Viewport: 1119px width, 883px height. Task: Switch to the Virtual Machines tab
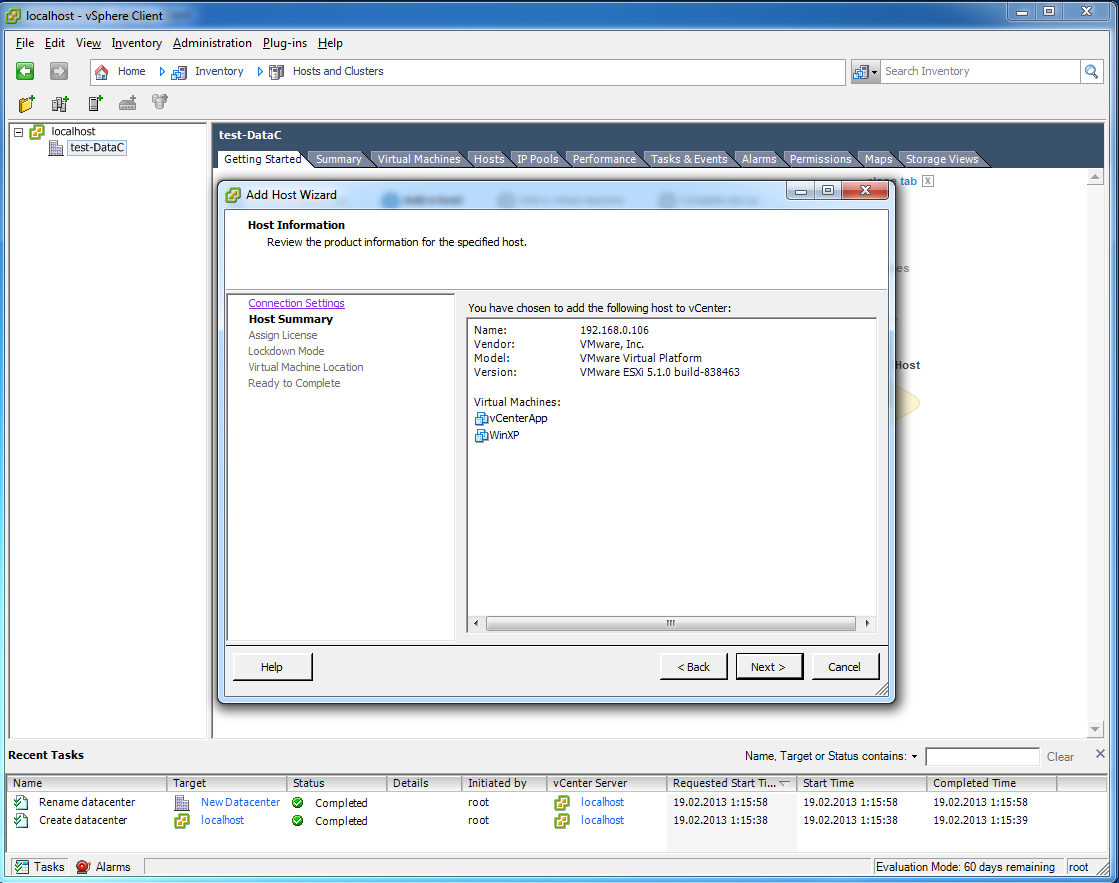point(419,159)
